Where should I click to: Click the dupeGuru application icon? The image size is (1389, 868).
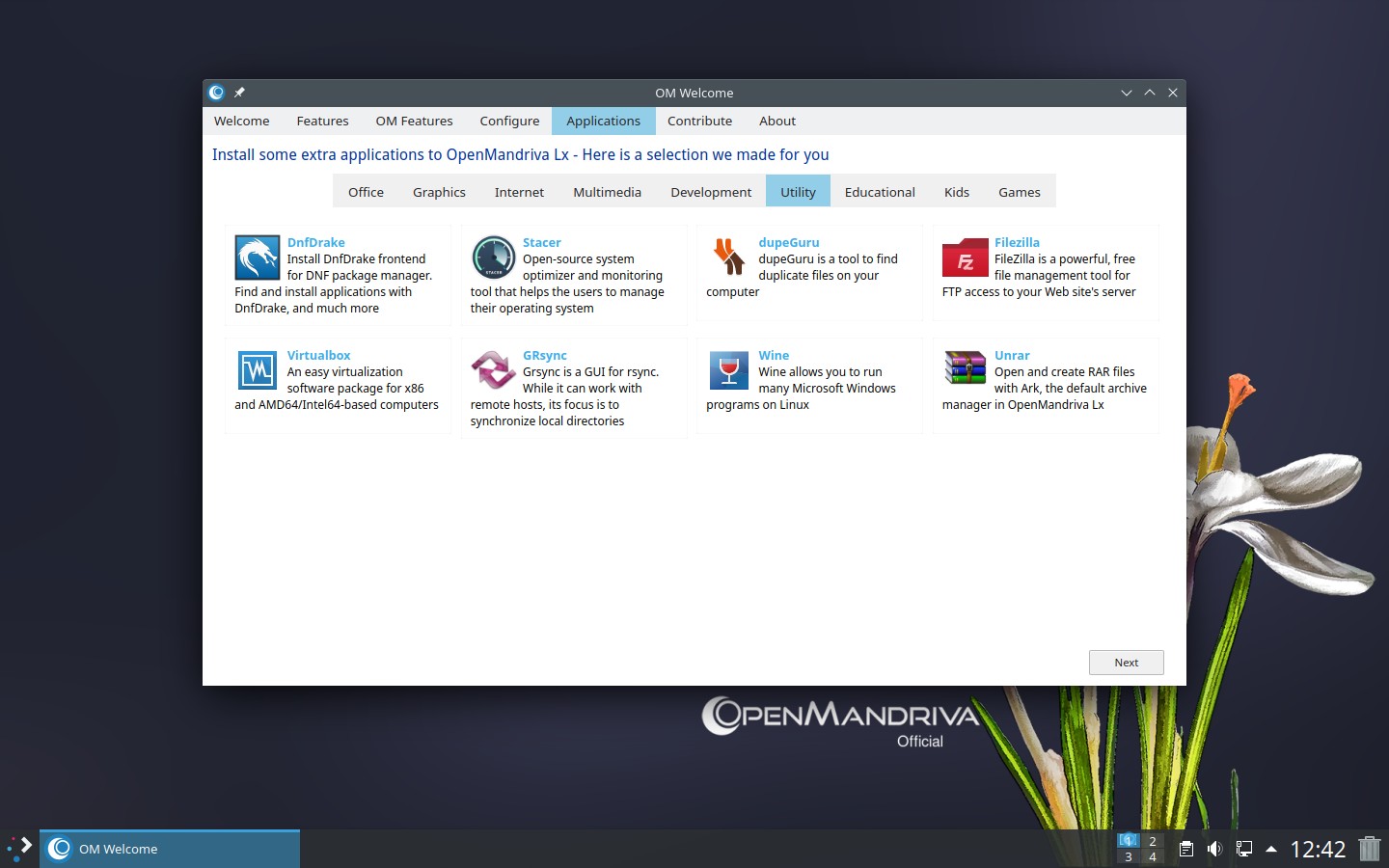pos(729,258)
